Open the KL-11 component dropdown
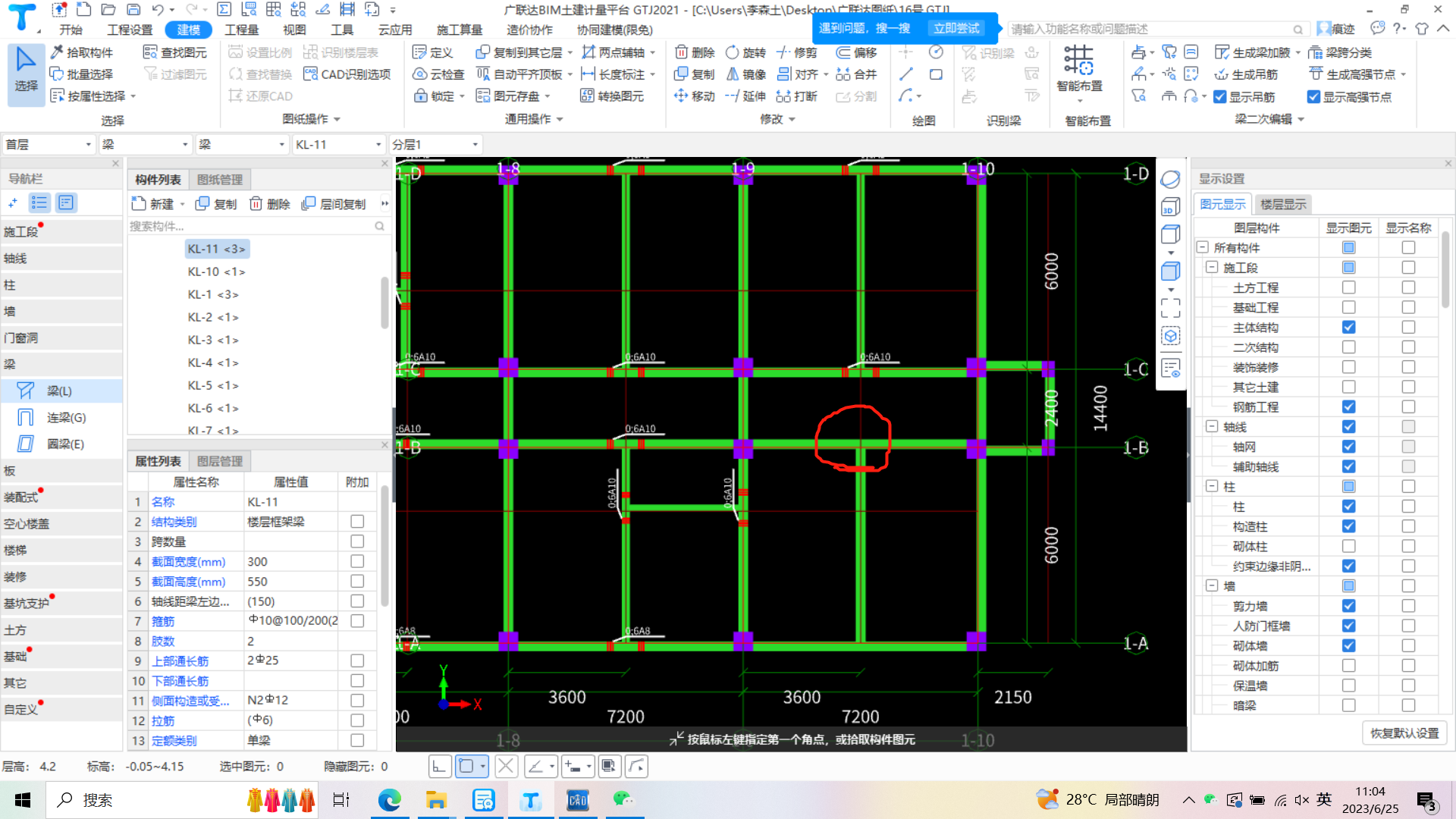 338,144
